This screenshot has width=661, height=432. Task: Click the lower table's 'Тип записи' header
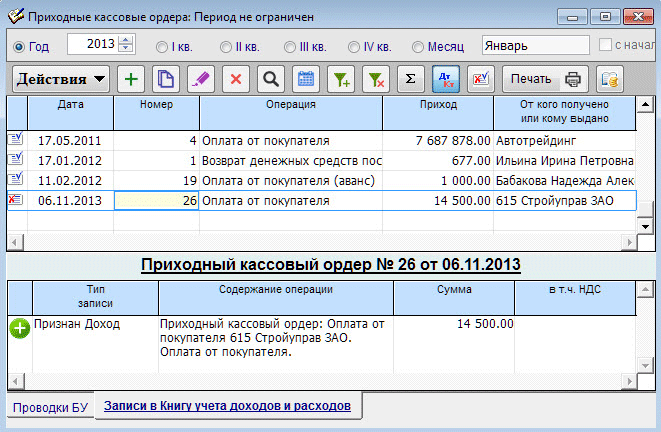tap(95, 298)
